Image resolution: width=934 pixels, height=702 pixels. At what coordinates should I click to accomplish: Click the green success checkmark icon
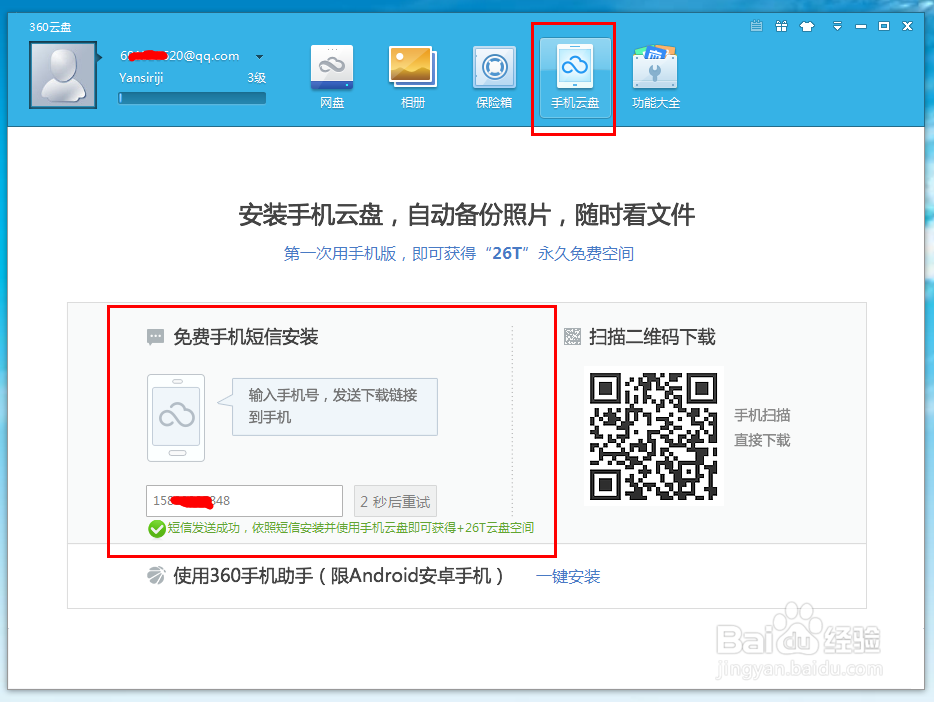157,529
